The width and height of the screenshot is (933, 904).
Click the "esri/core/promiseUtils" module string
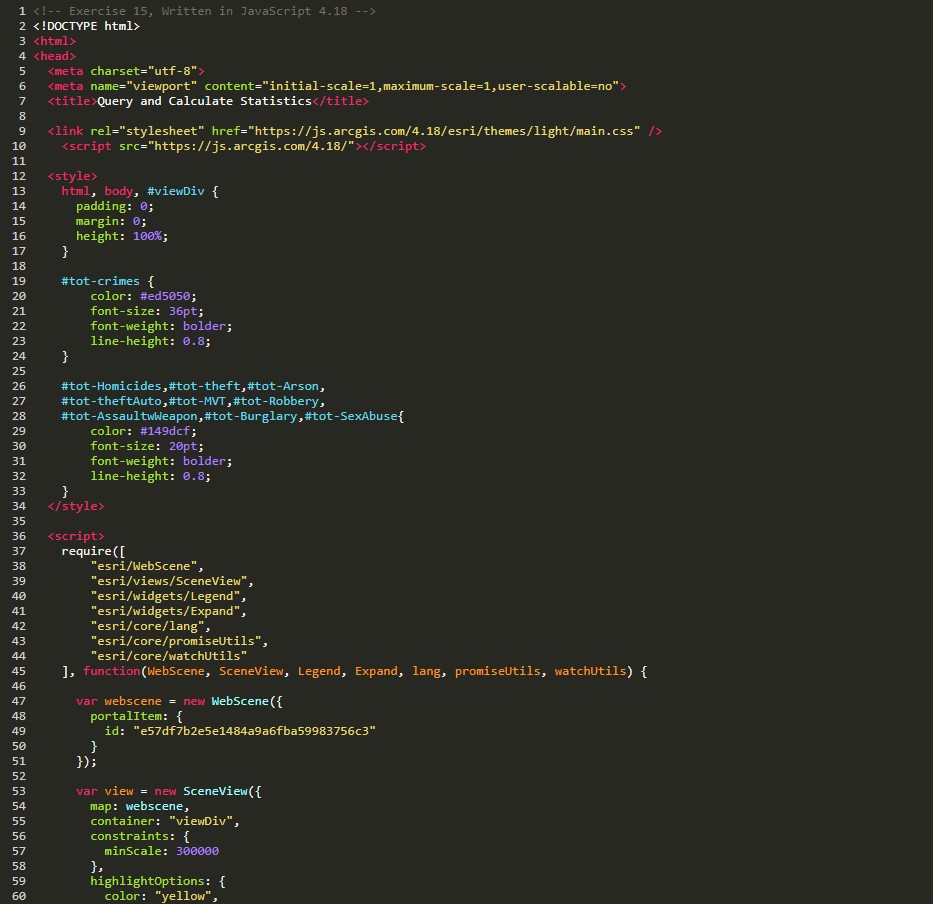click(x=179, y=641)
